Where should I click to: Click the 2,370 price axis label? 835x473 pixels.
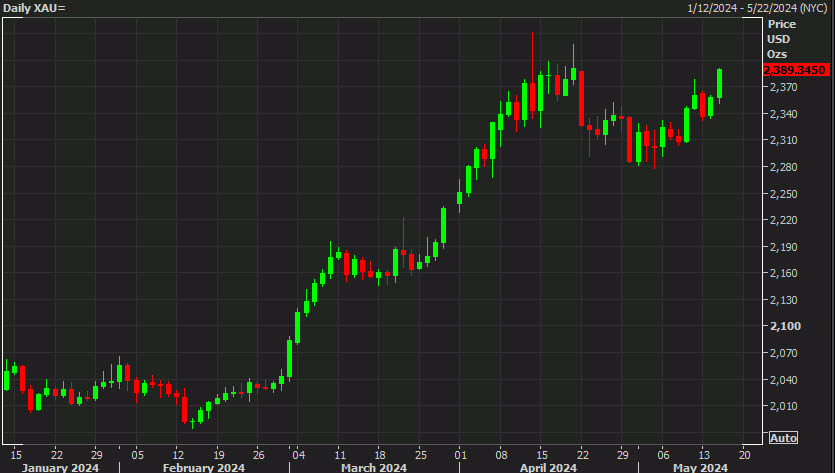783,87
